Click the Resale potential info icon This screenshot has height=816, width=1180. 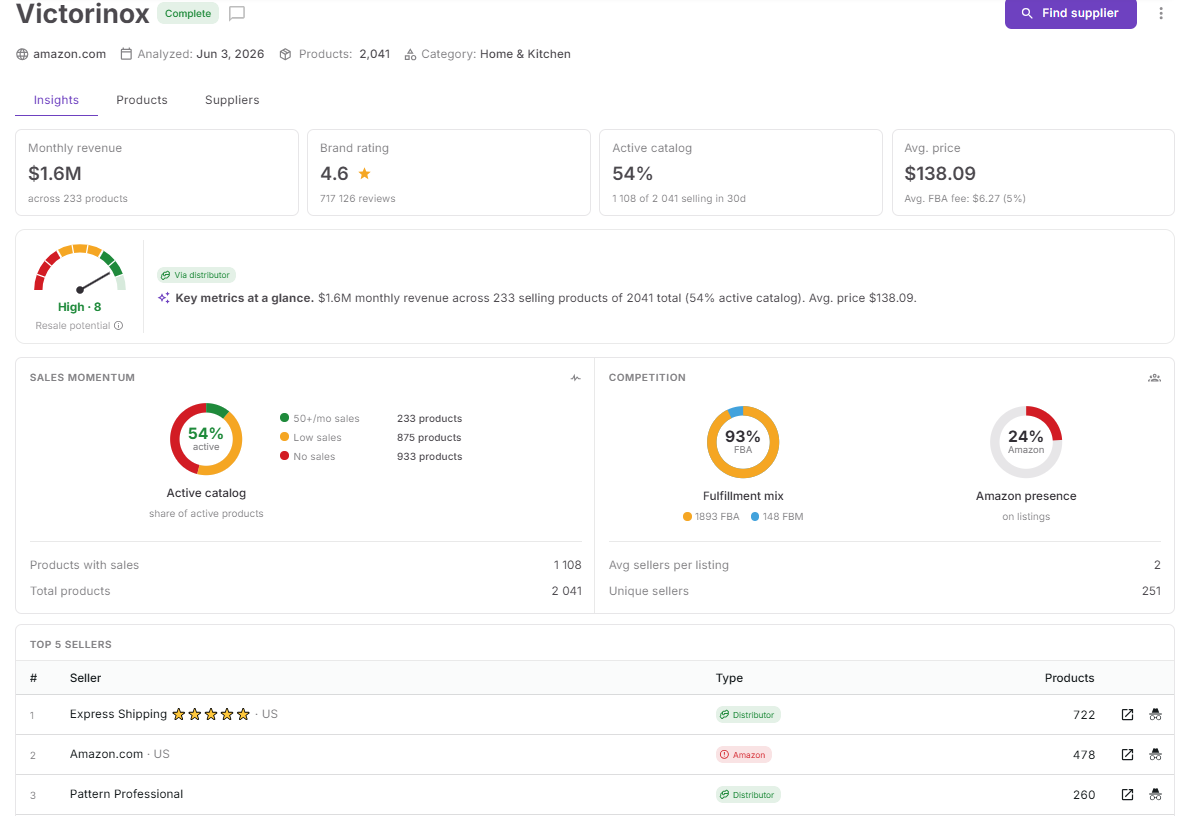click(118, 325)
